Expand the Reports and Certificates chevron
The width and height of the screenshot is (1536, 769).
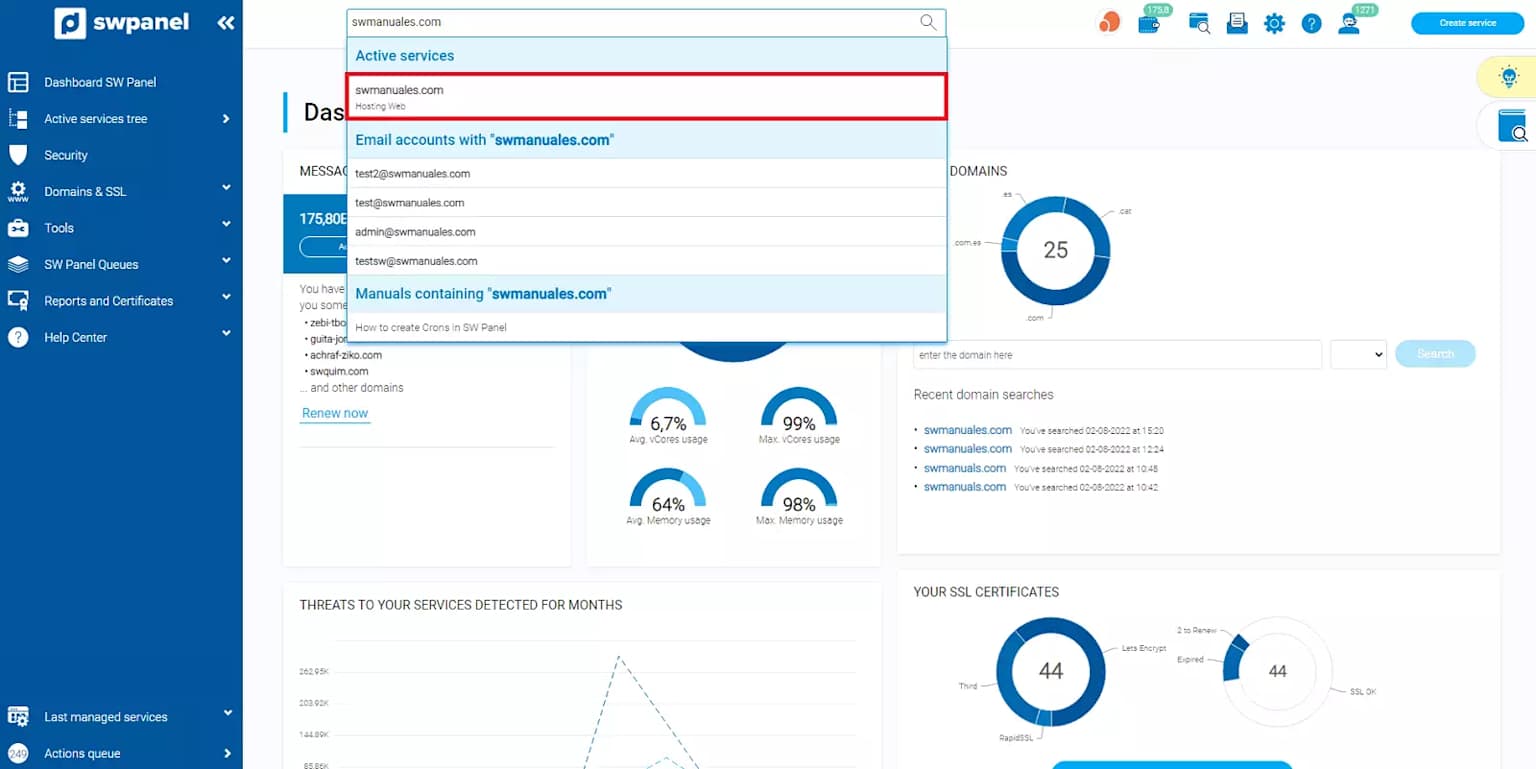pos(226,297)
